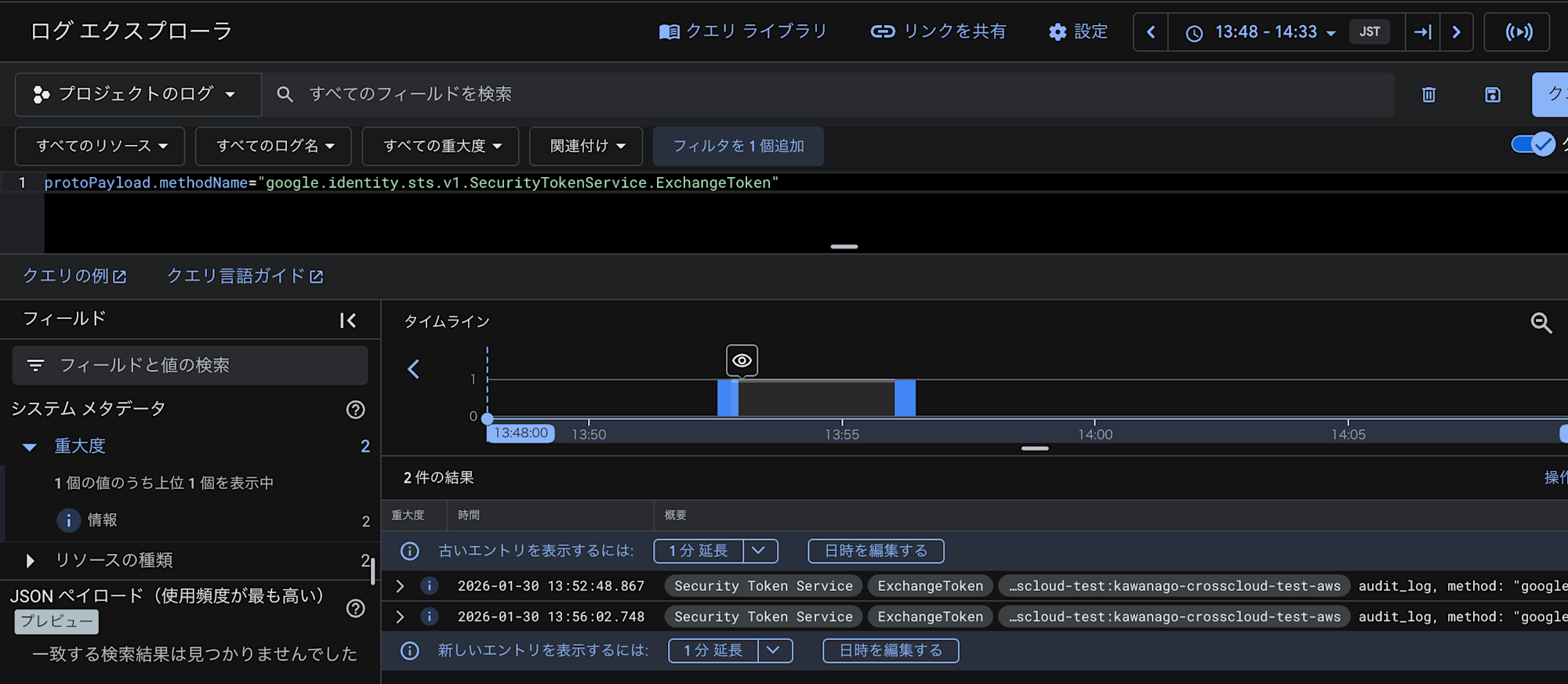Open すべての重大度 severity dropdown
The image size is (1568, 684).
441,147
